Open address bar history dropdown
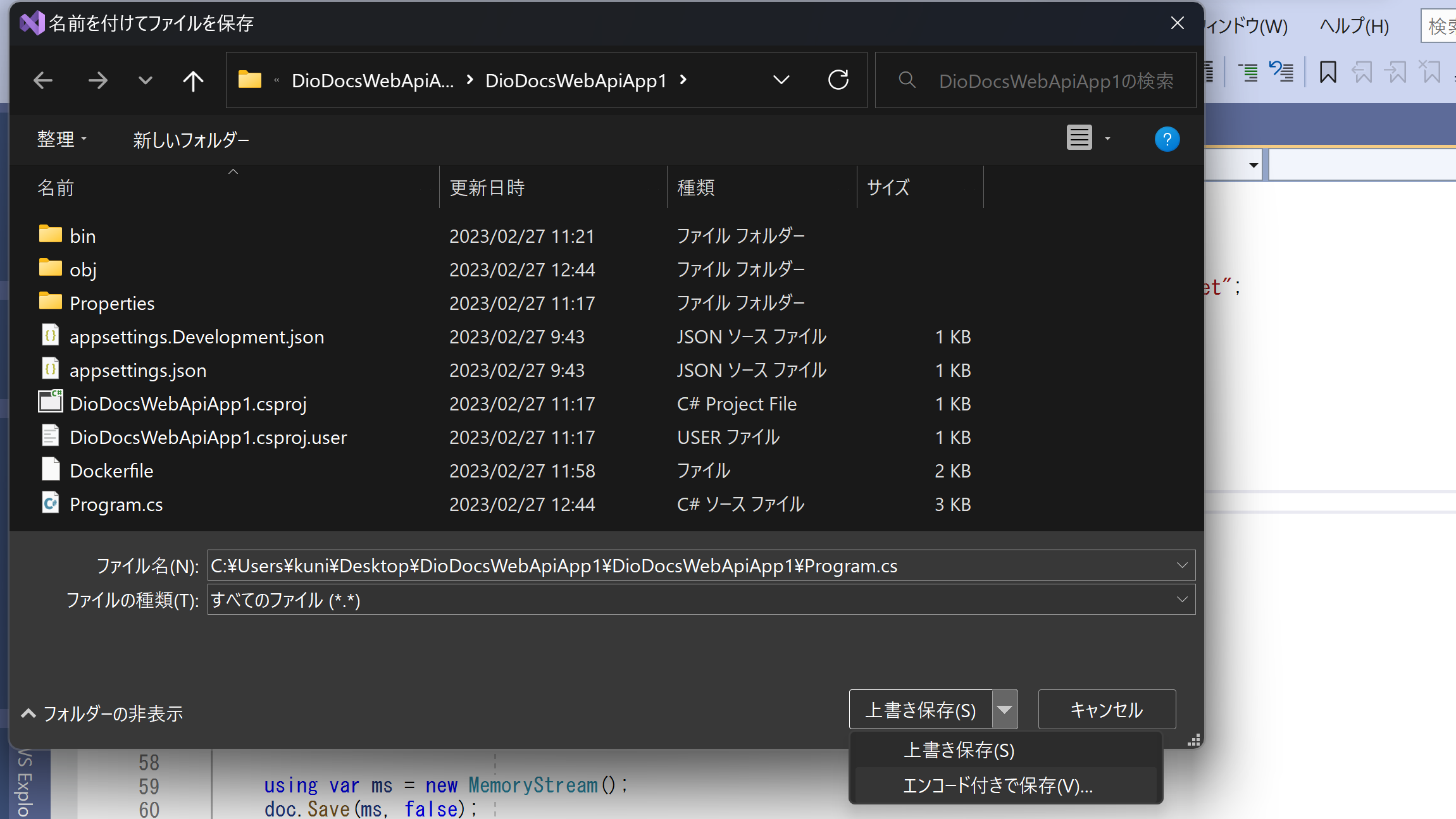The width and height of the screenshot is (1456, 819). [x=781, y=80]
